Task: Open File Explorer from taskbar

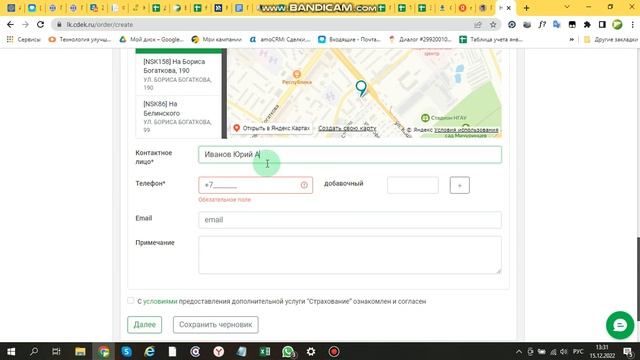Action: [80, 351]
